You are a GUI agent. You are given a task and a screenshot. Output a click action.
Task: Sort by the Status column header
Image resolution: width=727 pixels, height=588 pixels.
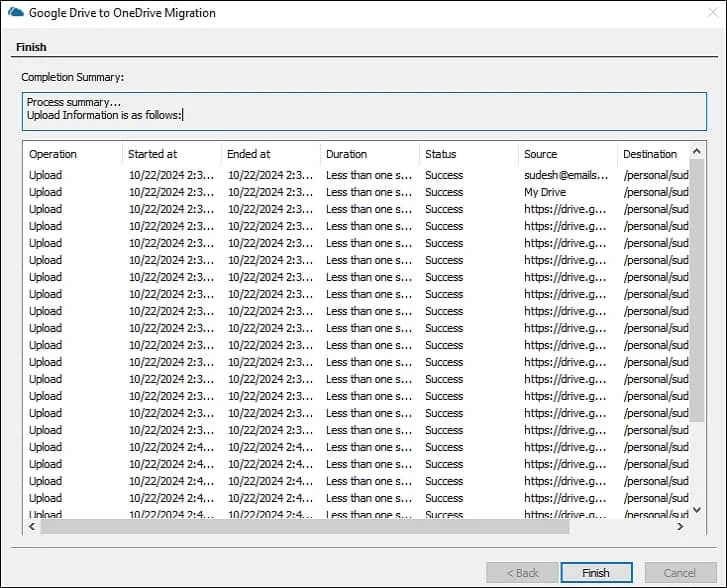[x=469, y=154]
